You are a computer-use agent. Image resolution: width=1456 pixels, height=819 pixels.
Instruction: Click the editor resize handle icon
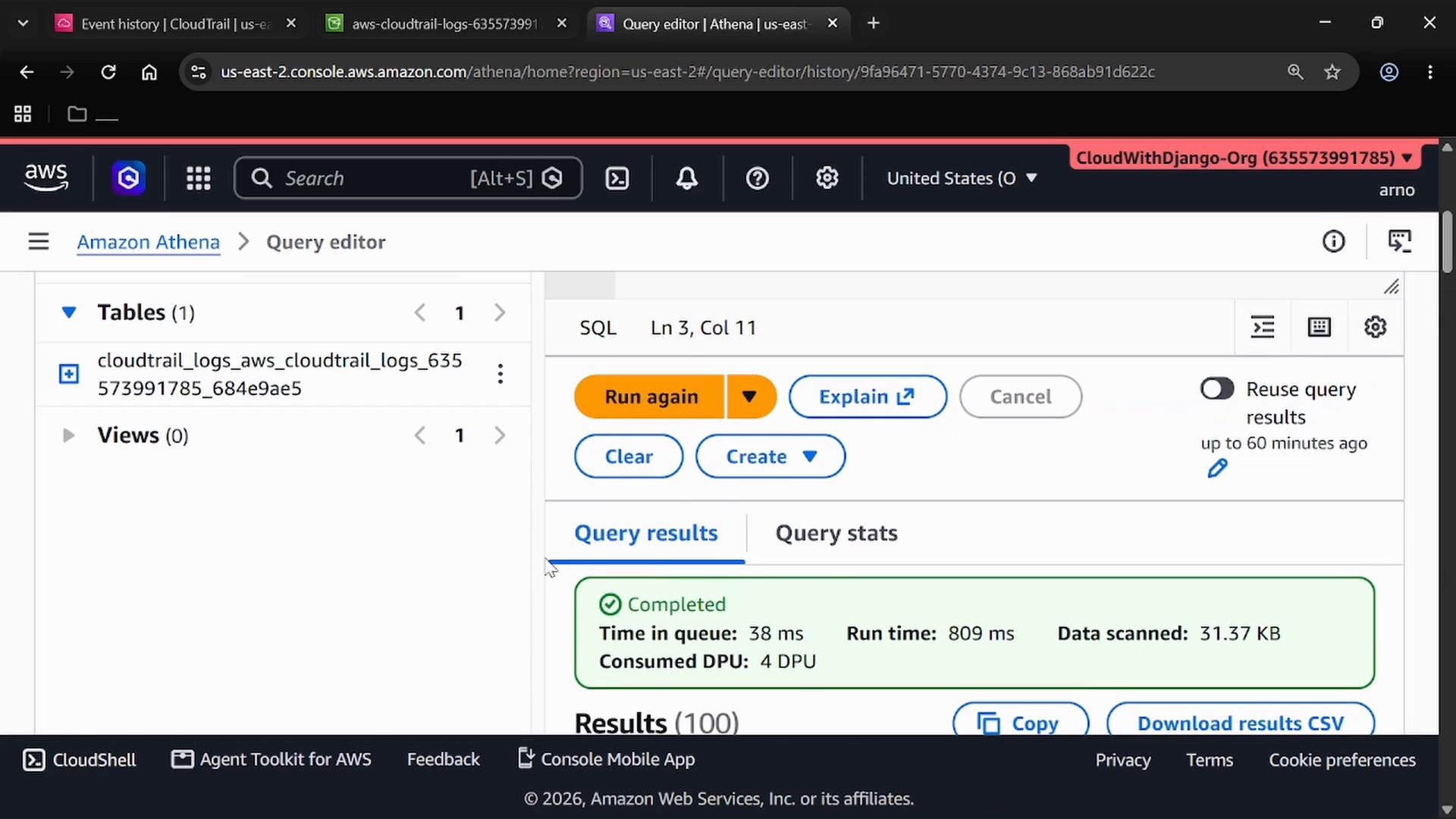tap(1392, 287)
